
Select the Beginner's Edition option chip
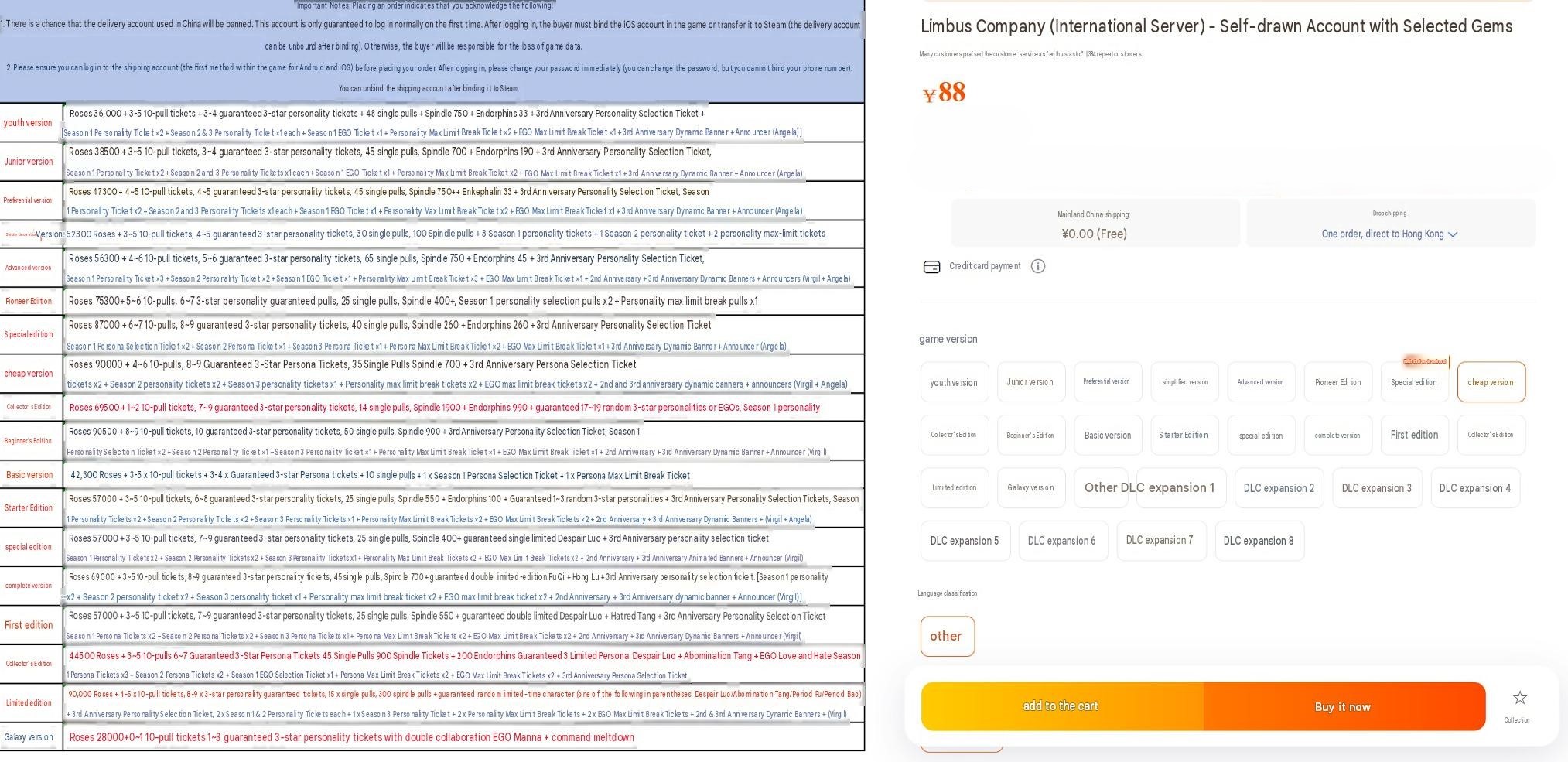1030,436
